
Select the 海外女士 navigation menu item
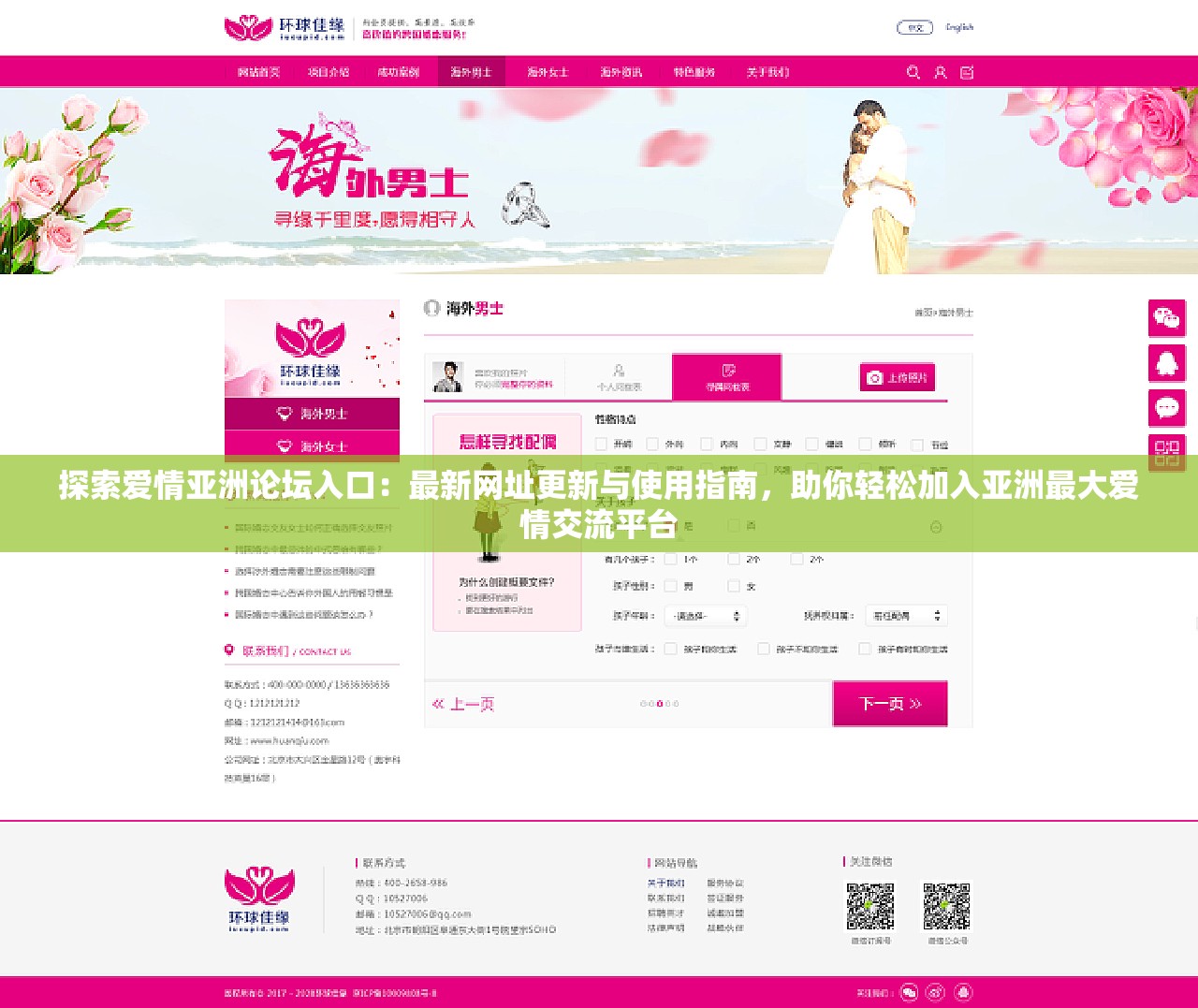coord(548,71)
